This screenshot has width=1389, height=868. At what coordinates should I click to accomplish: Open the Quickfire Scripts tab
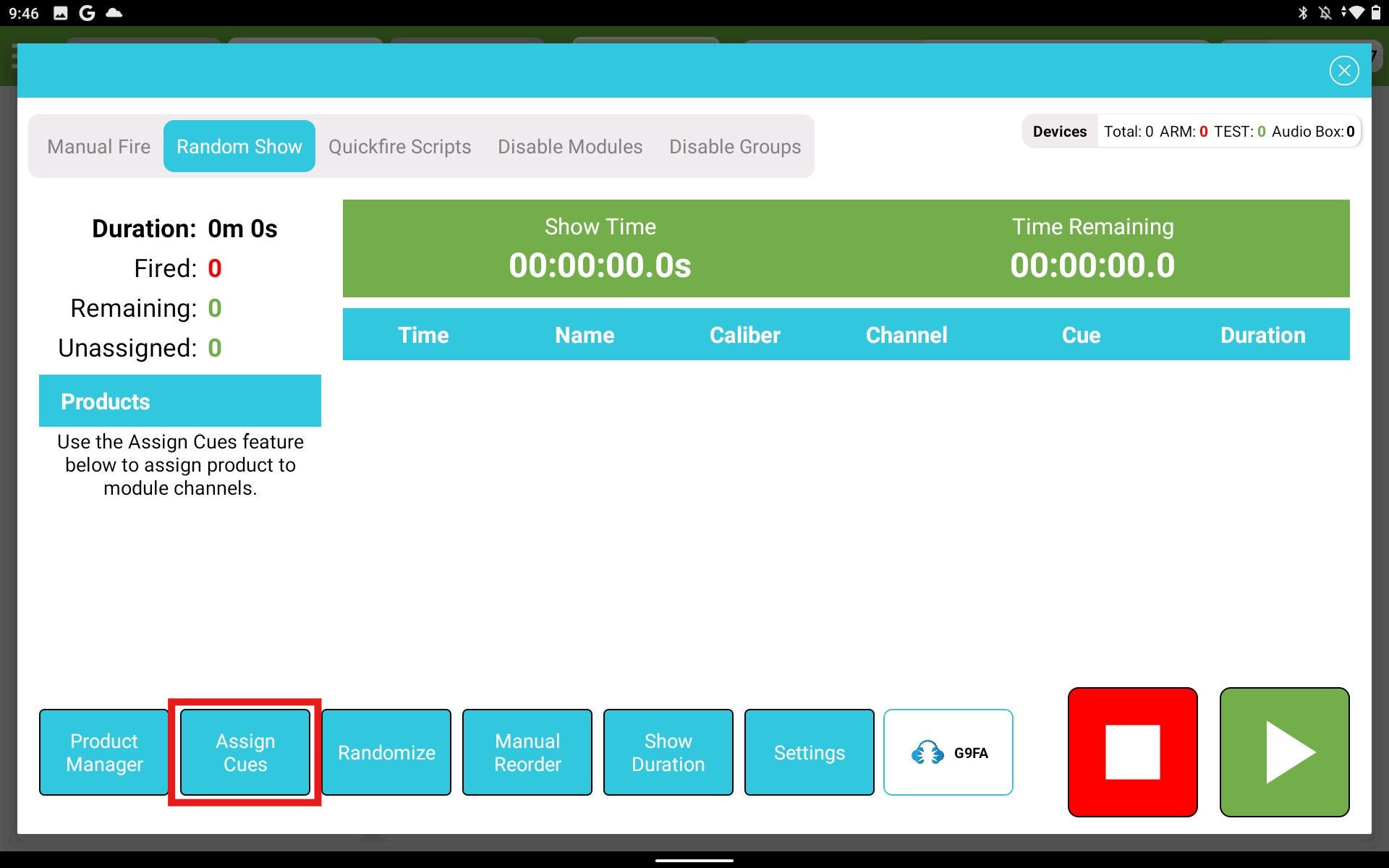[400, 146]
